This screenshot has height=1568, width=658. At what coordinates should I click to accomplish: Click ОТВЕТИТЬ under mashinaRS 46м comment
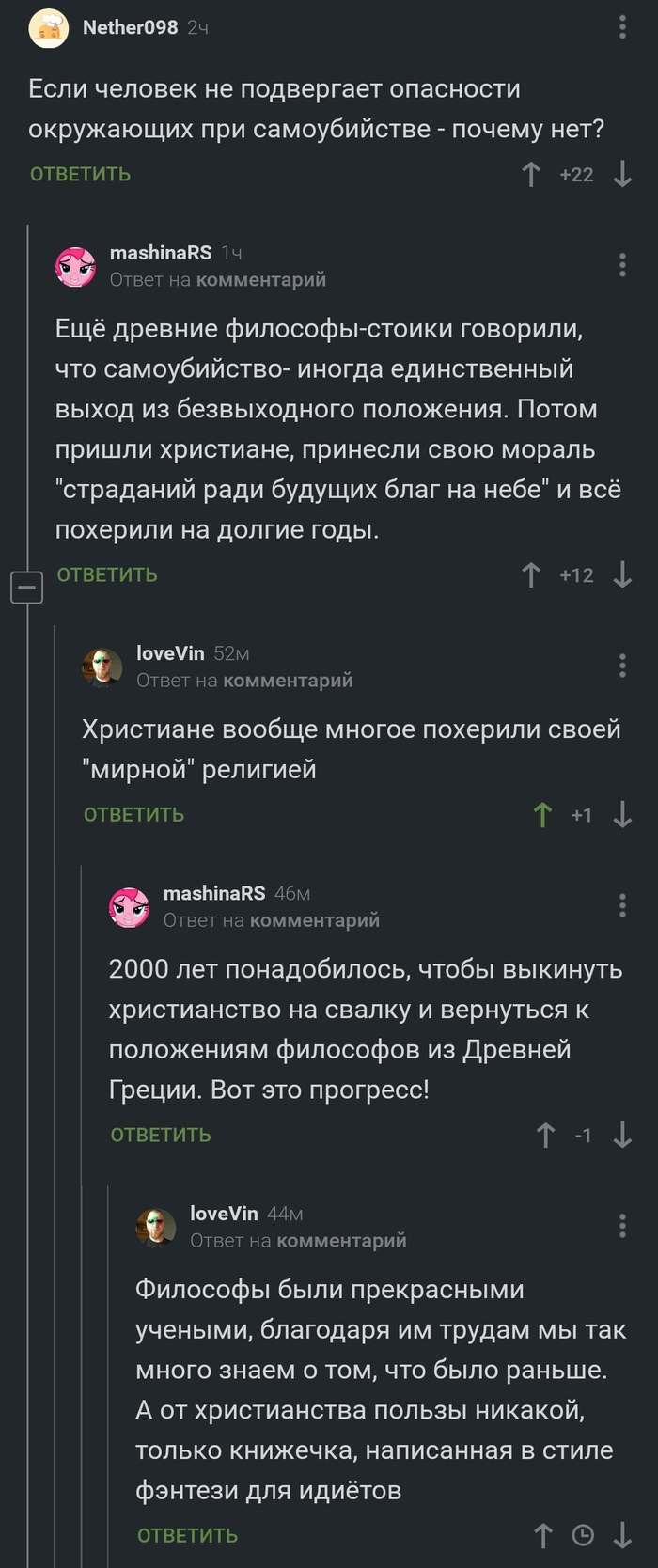tap(161, 1136)
